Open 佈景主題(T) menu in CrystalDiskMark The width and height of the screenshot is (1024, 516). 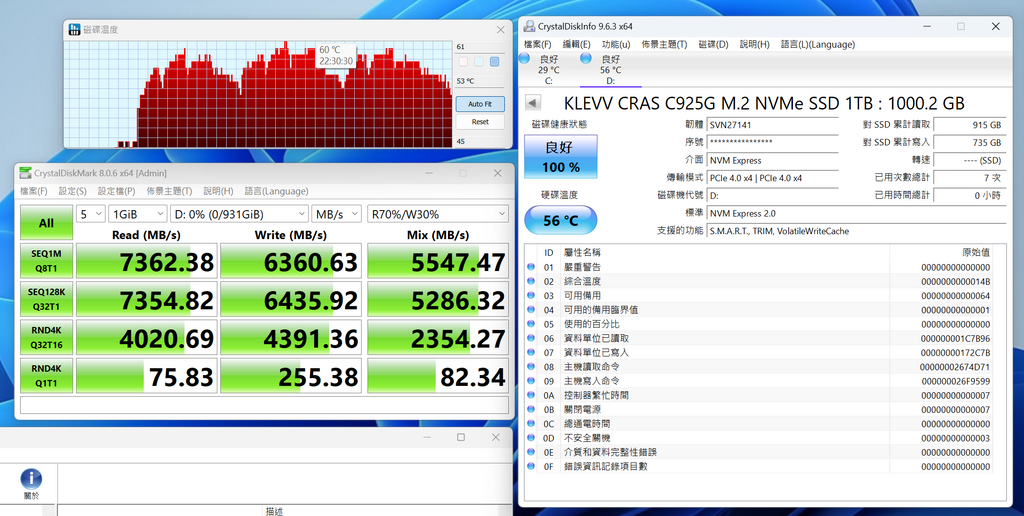[169, 191]
